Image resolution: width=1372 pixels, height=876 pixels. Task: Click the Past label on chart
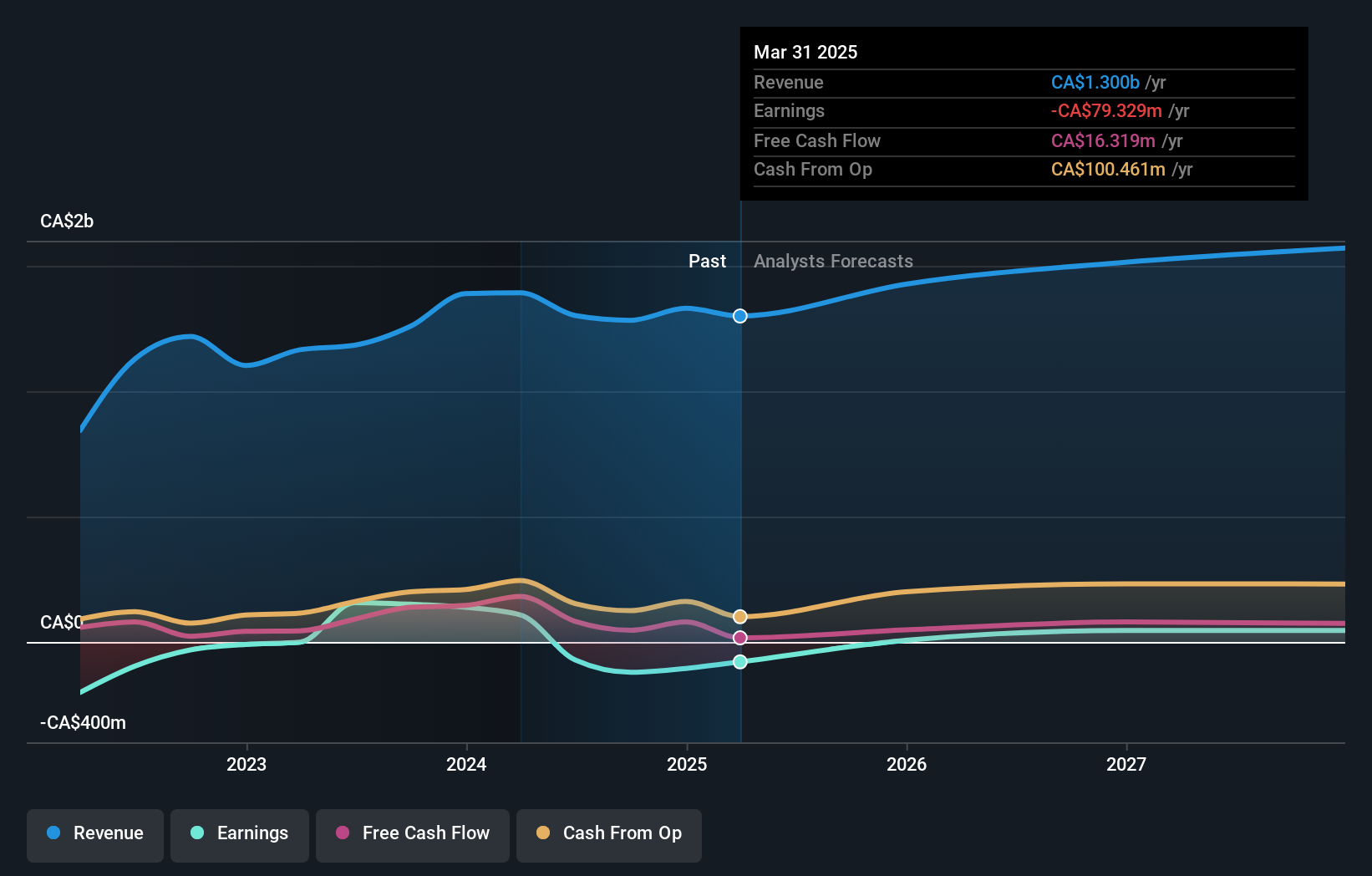tap(707, 262)
